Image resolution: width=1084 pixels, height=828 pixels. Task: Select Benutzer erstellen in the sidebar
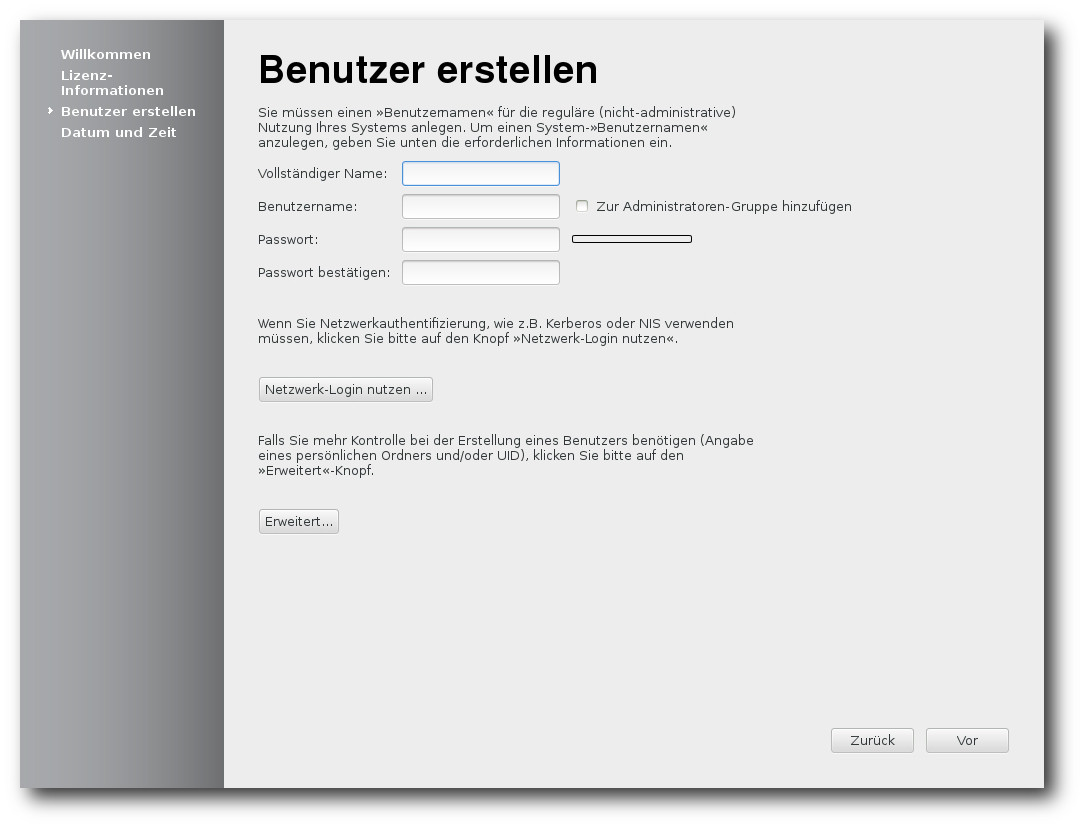[x=128, y=111]
